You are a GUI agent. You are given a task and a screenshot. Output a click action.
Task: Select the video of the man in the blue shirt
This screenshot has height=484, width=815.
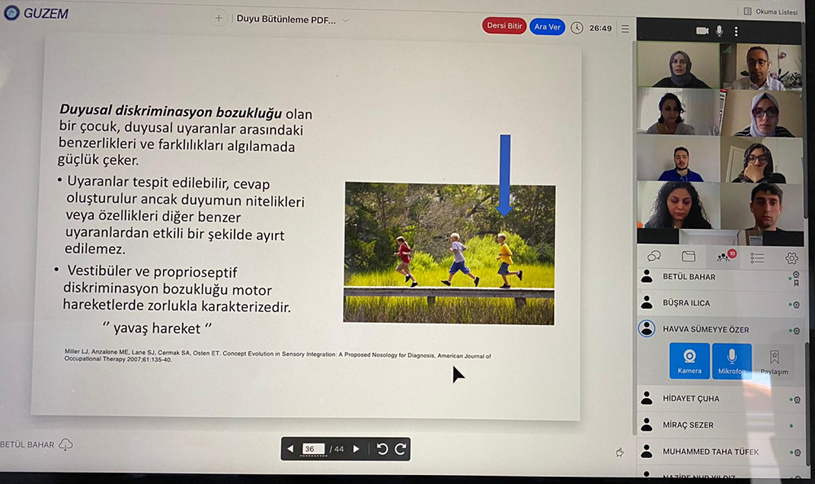click(678, 158)
